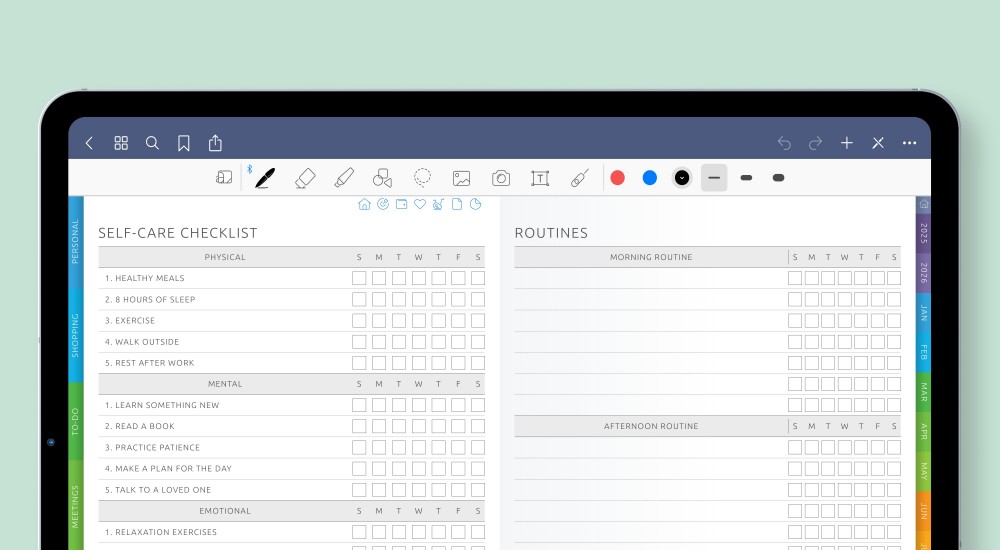The width and height of the screenshot is (1000, 550).
Task: Check 8 Hours of Sleep for Wednesday
Action: pyautogui.click(x=418, y=299)
